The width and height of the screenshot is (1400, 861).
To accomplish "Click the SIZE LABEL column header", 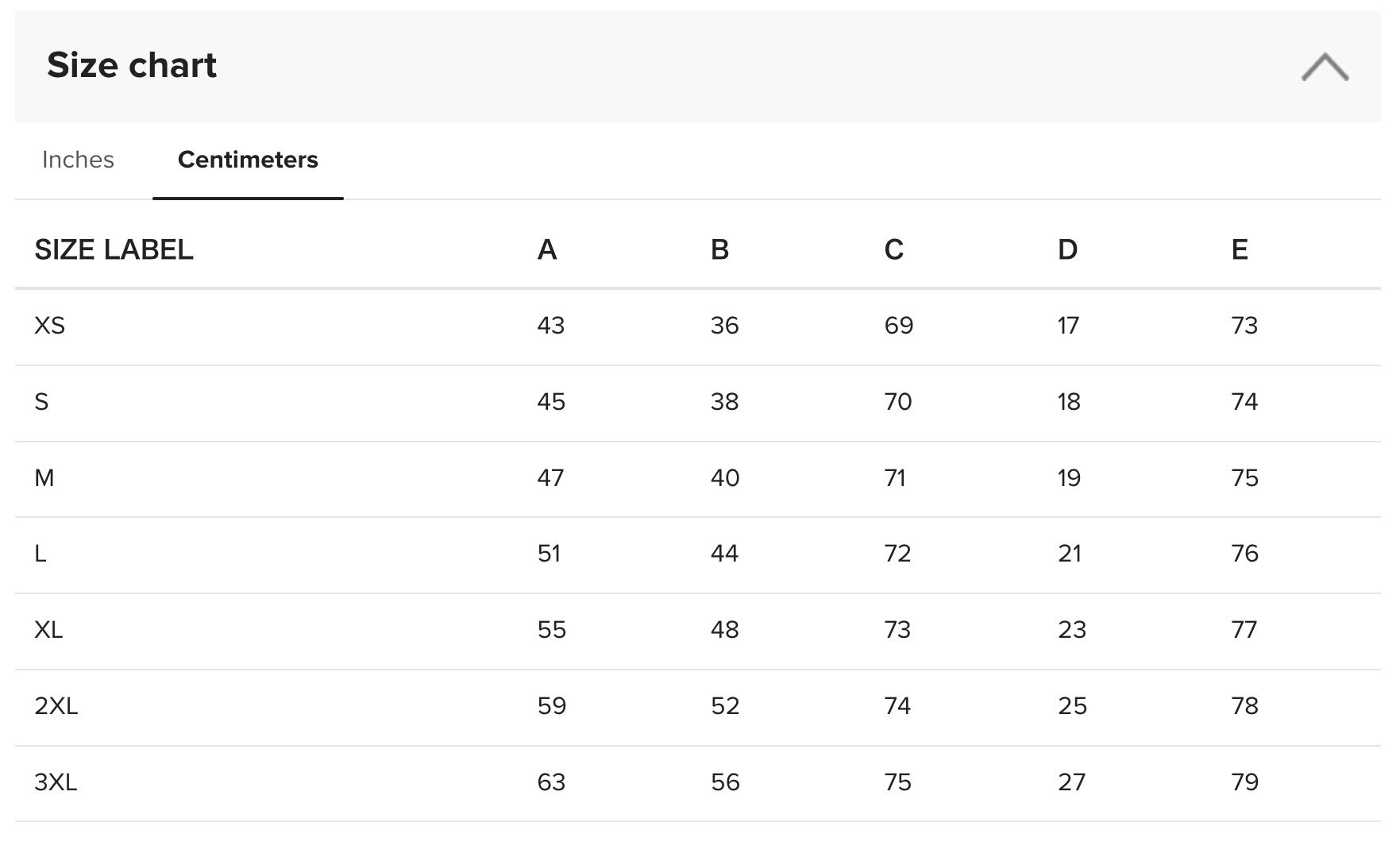I will 114,250.
